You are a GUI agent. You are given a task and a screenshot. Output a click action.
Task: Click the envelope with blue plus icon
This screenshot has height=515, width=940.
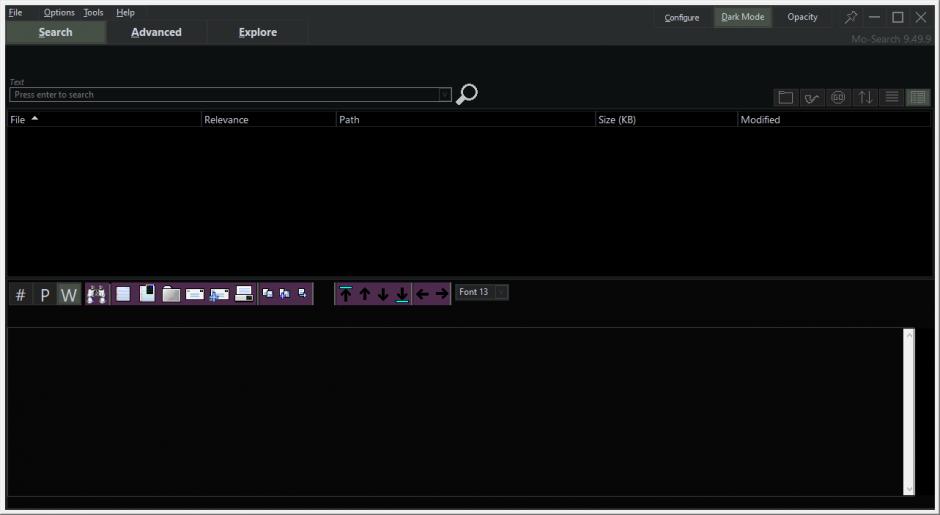219,294
